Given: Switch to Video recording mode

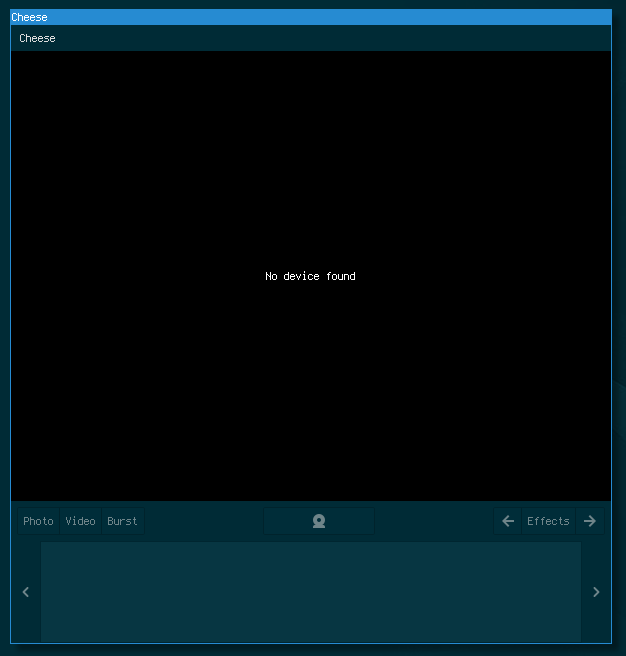Looking at the screenshot, I should pyautogui.click(x=80, y=521).
